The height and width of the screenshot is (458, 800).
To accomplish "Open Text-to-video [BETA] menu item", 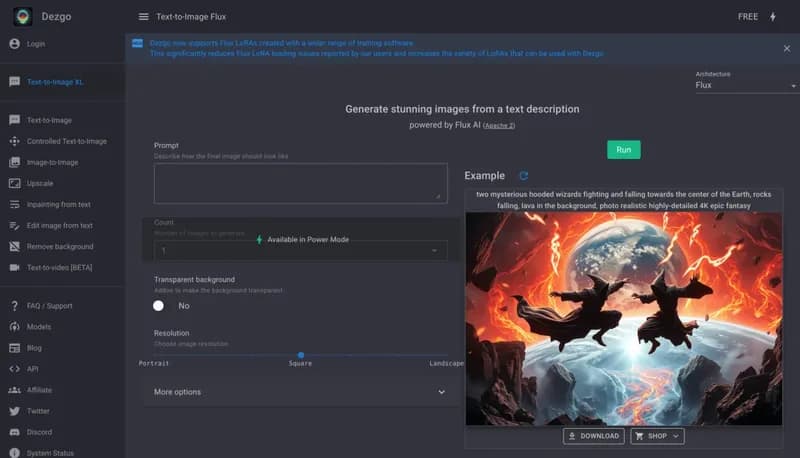I will (x=60, y=267).
